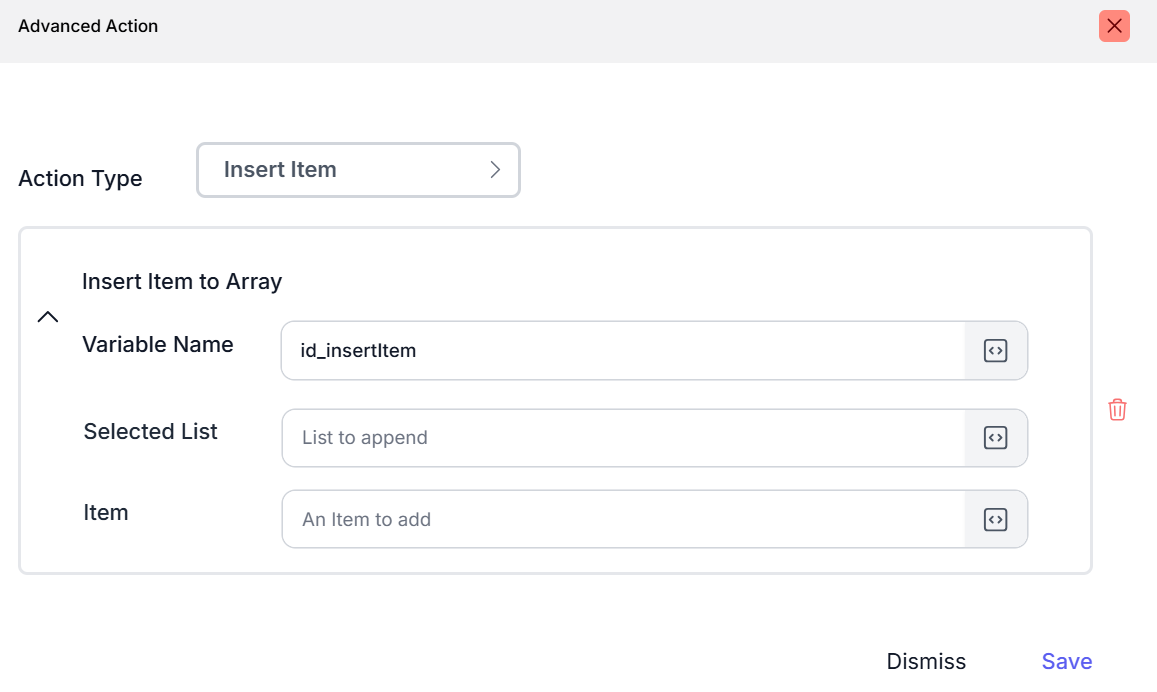1157x692 pixels.
Task: Click the code icon beside Variable Name field
Action: point(995,351)
